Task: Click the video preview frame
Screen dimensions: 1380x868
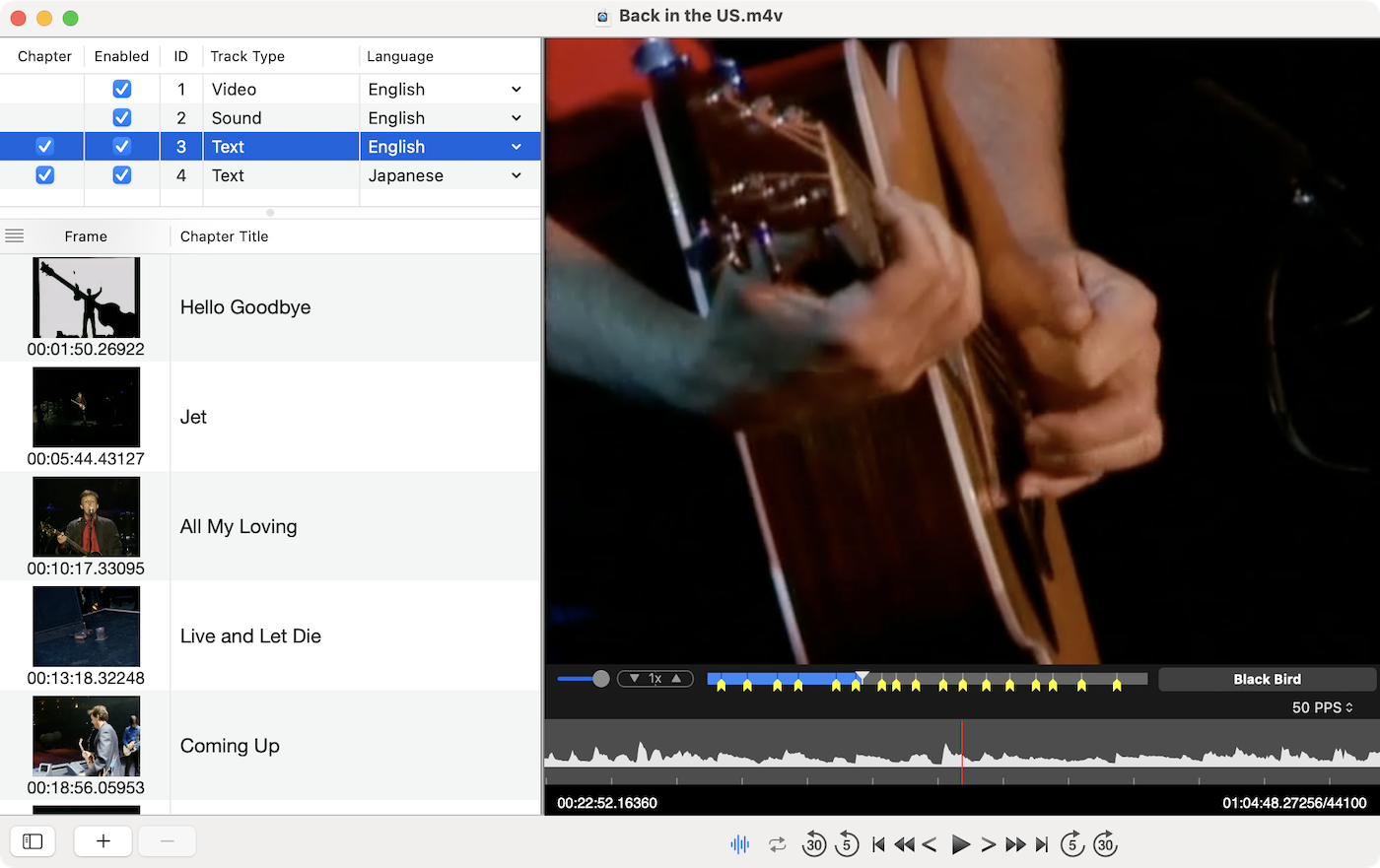Action: point(962,352)
